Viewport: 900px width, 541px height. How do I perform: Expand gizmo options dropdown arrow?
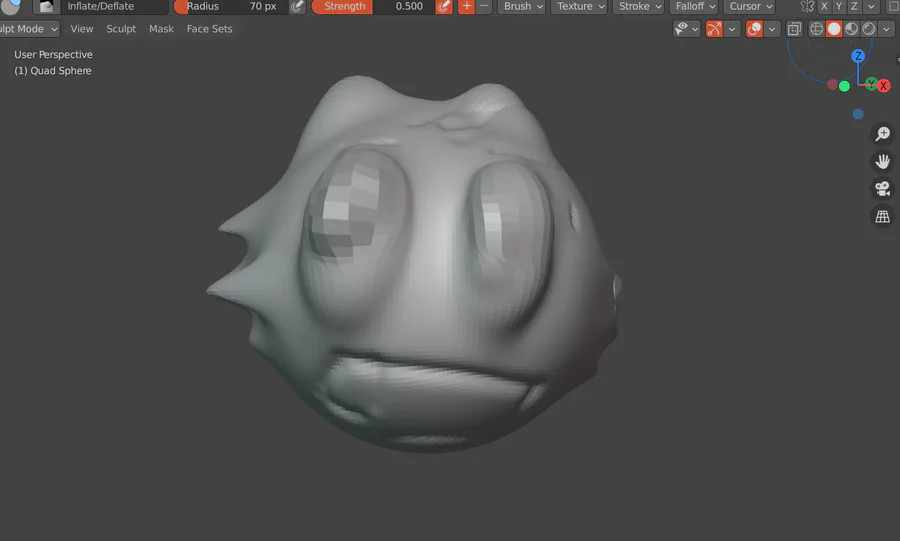(731, 29)
